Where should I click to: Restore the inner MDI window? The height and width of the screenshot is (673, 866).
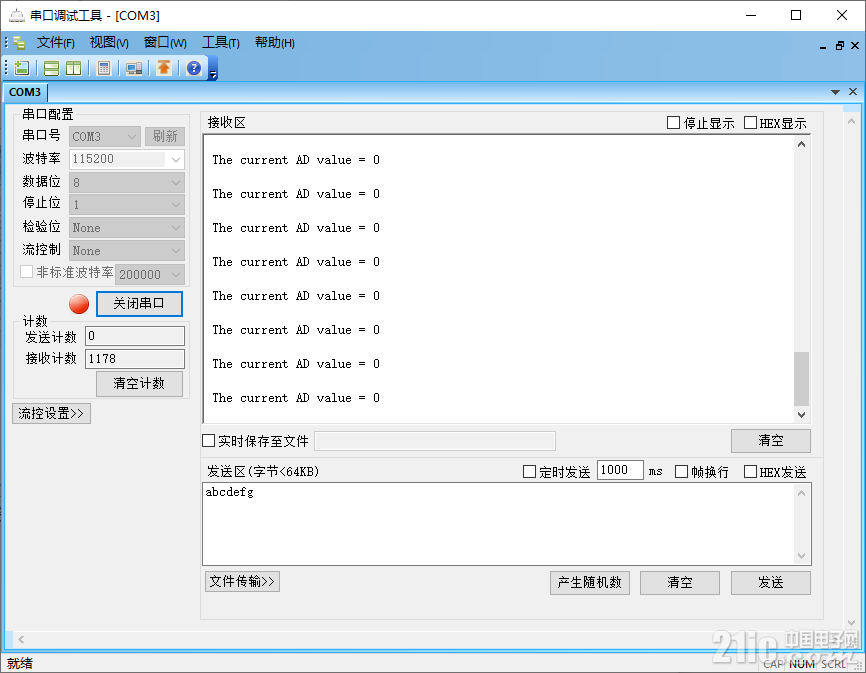[x=839, y=46]
